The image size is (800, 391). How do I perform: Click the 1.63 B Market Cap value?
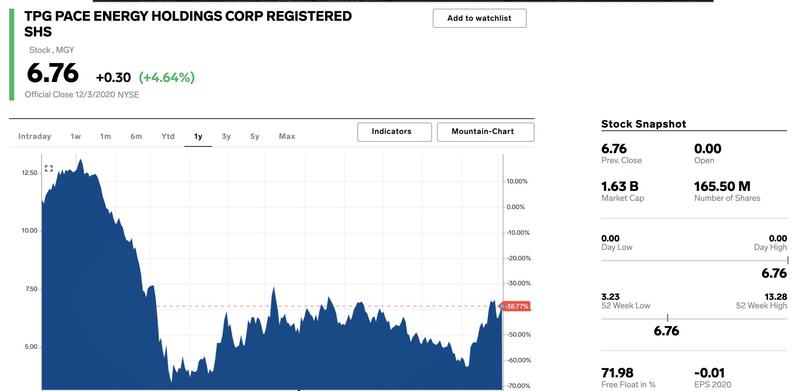tap(619, 186)
